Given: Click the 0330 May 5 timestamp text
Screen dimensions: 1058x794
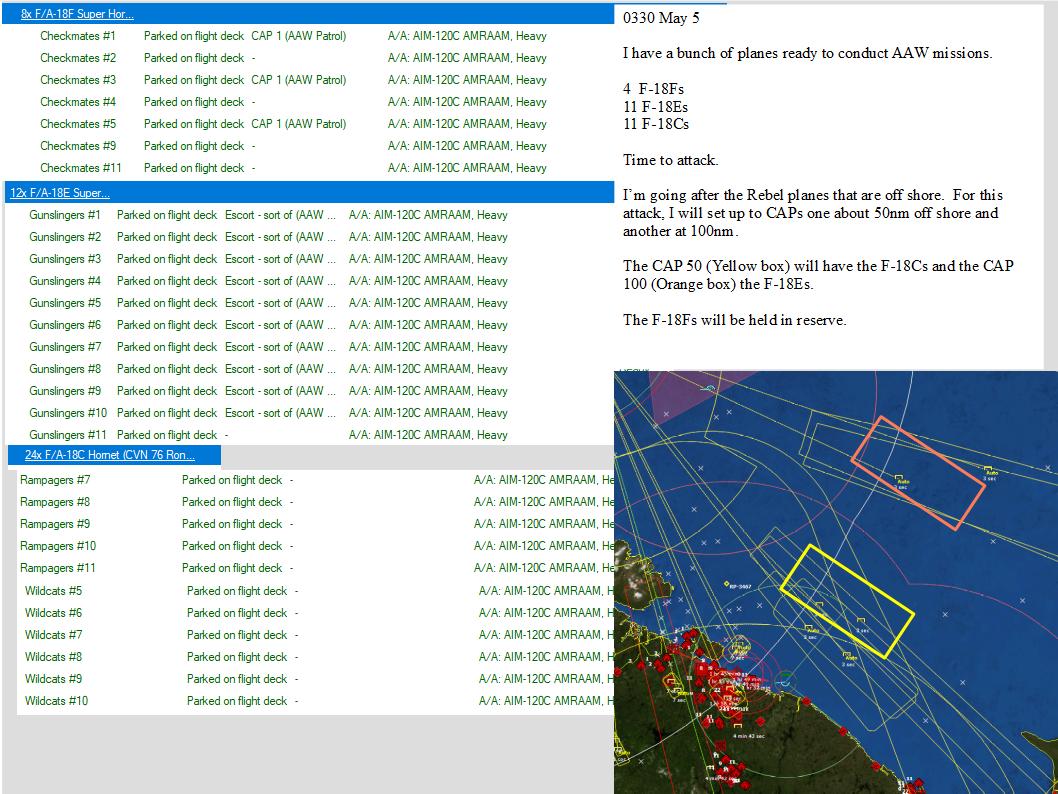Looking at the screenshot, I should 661,18.
